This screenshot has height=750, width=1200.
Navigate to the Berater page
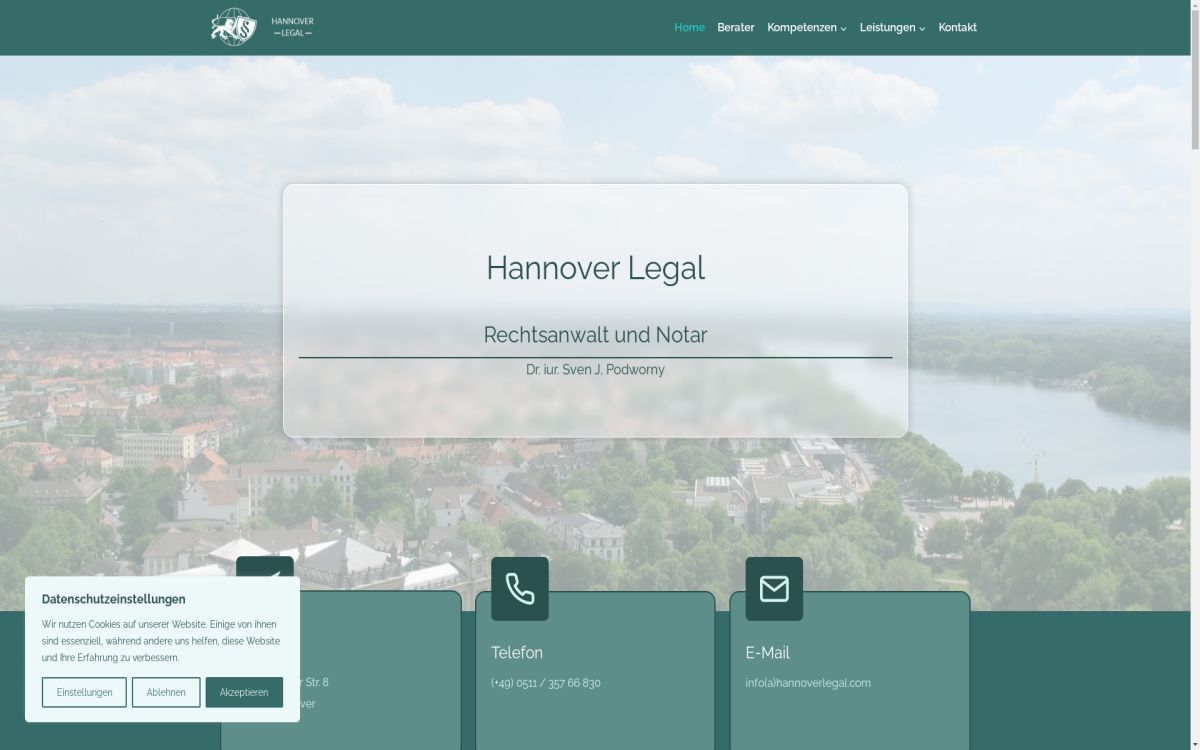(x=735, y=27)
